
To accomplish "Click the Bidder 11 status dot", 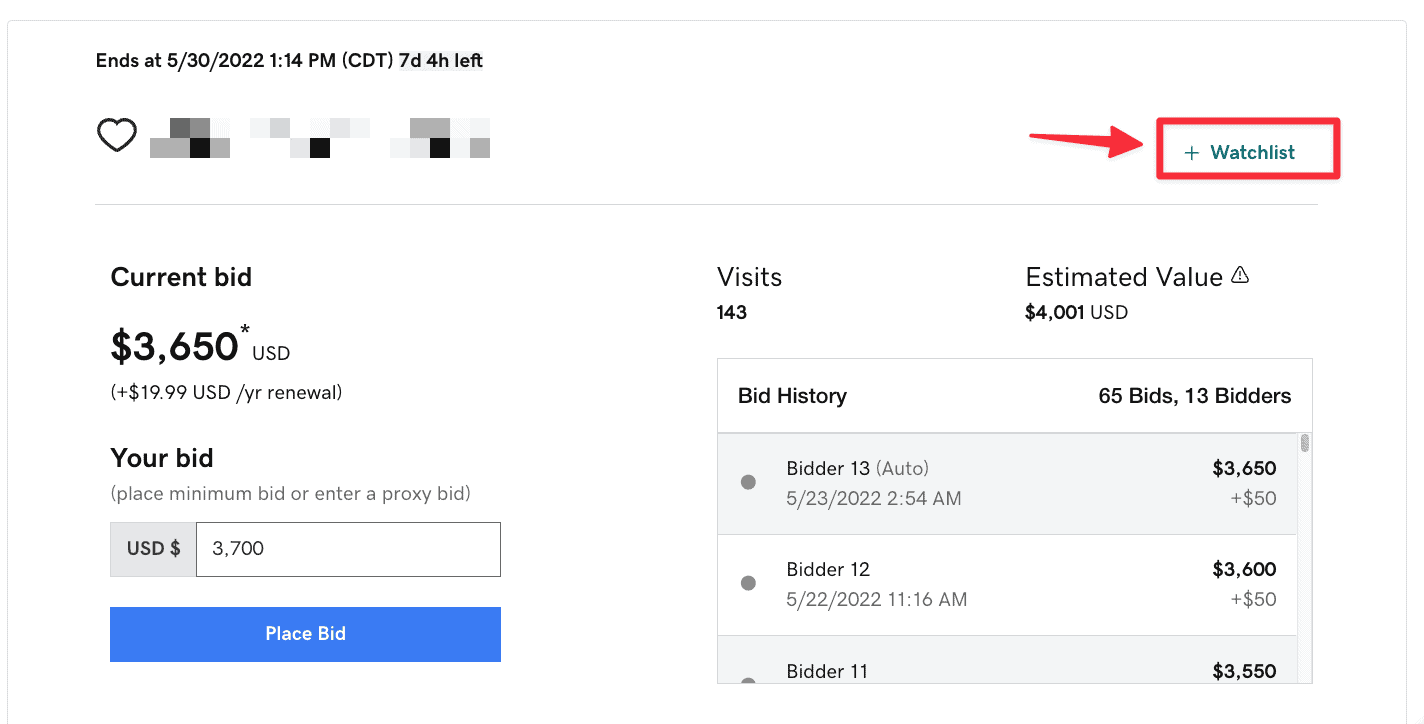I will (x=748, y=681).
